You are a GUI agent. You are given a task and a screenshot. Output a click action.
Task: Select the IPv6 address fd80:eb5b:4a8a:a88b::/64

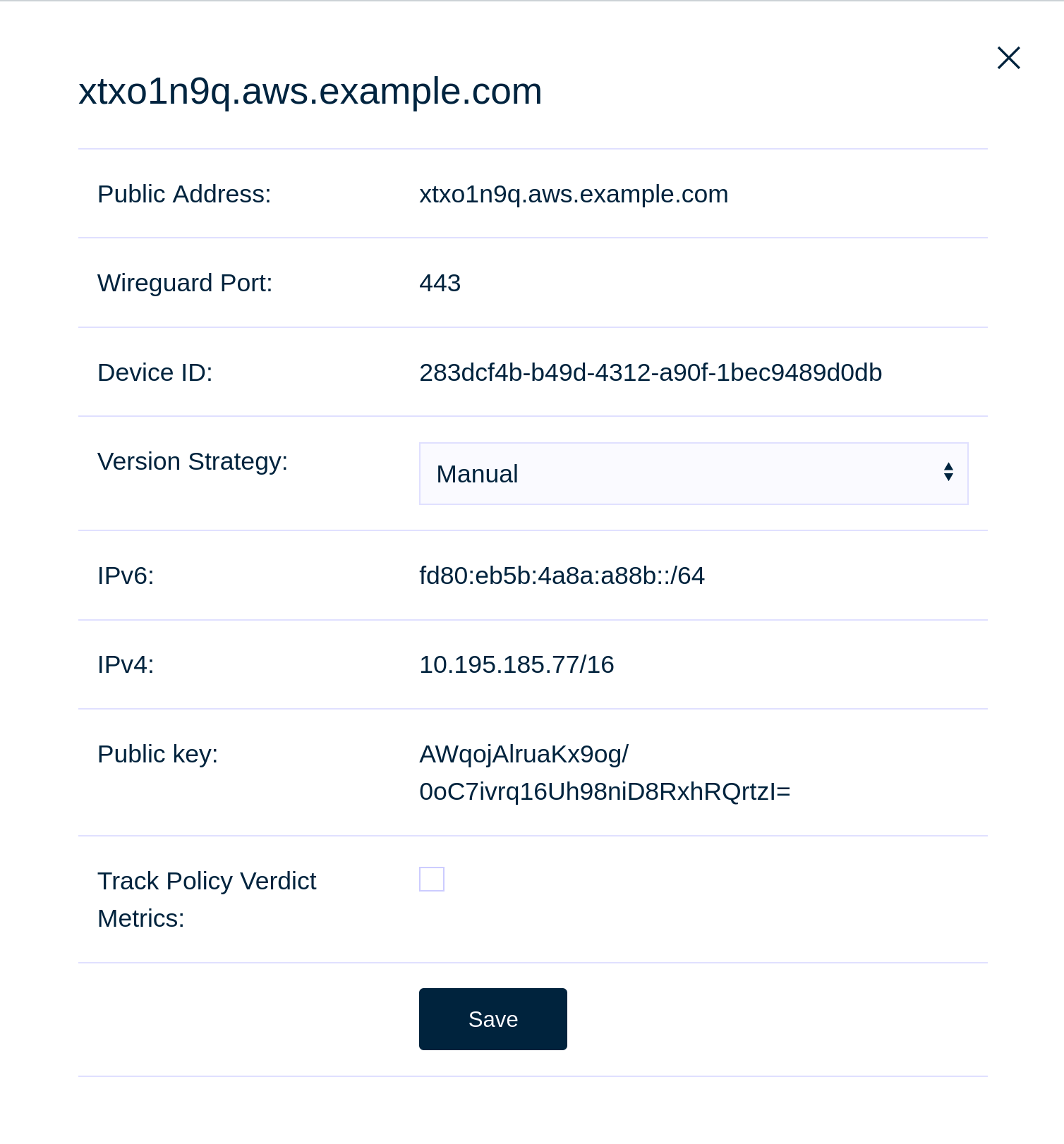[562, 576]
